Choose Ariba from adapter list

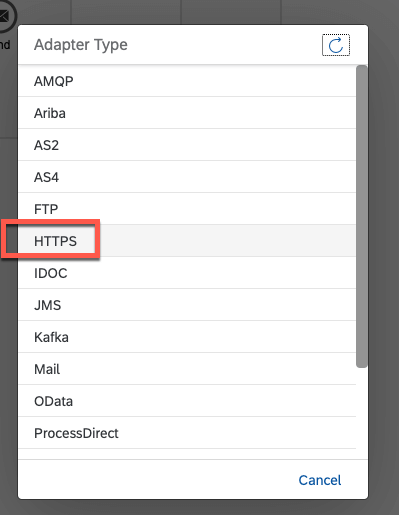click(187, 113)
